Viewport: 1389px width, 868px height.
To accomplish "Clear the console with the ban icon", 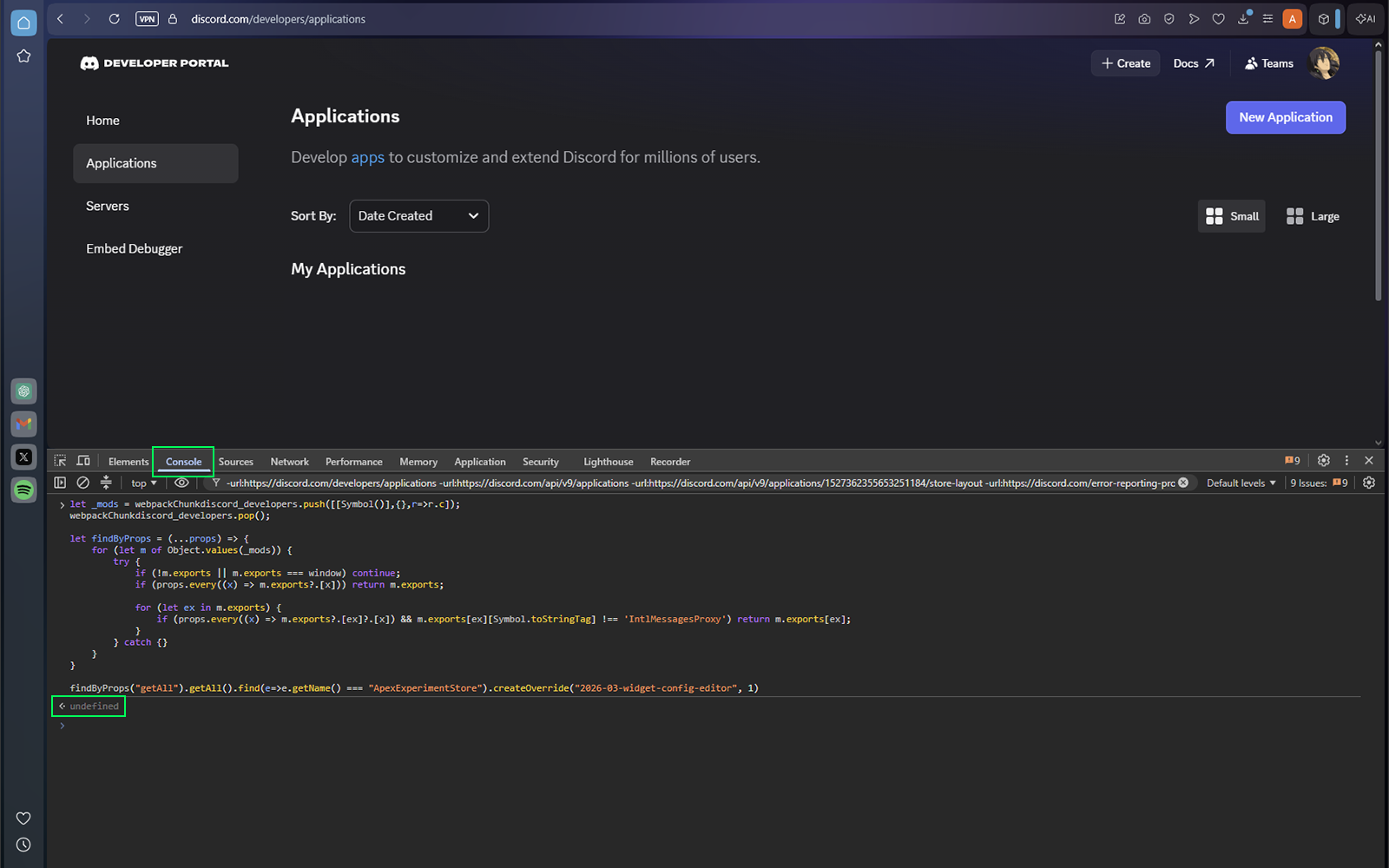I will (83, 483).
